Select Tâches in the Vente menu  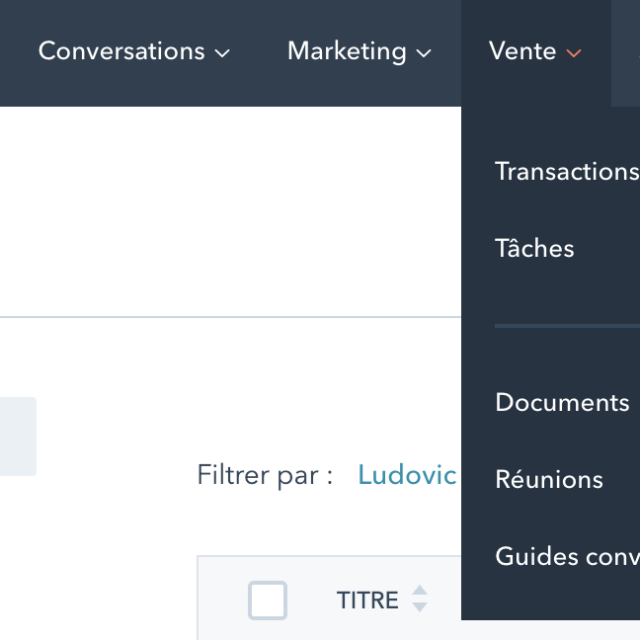[534, 248]
